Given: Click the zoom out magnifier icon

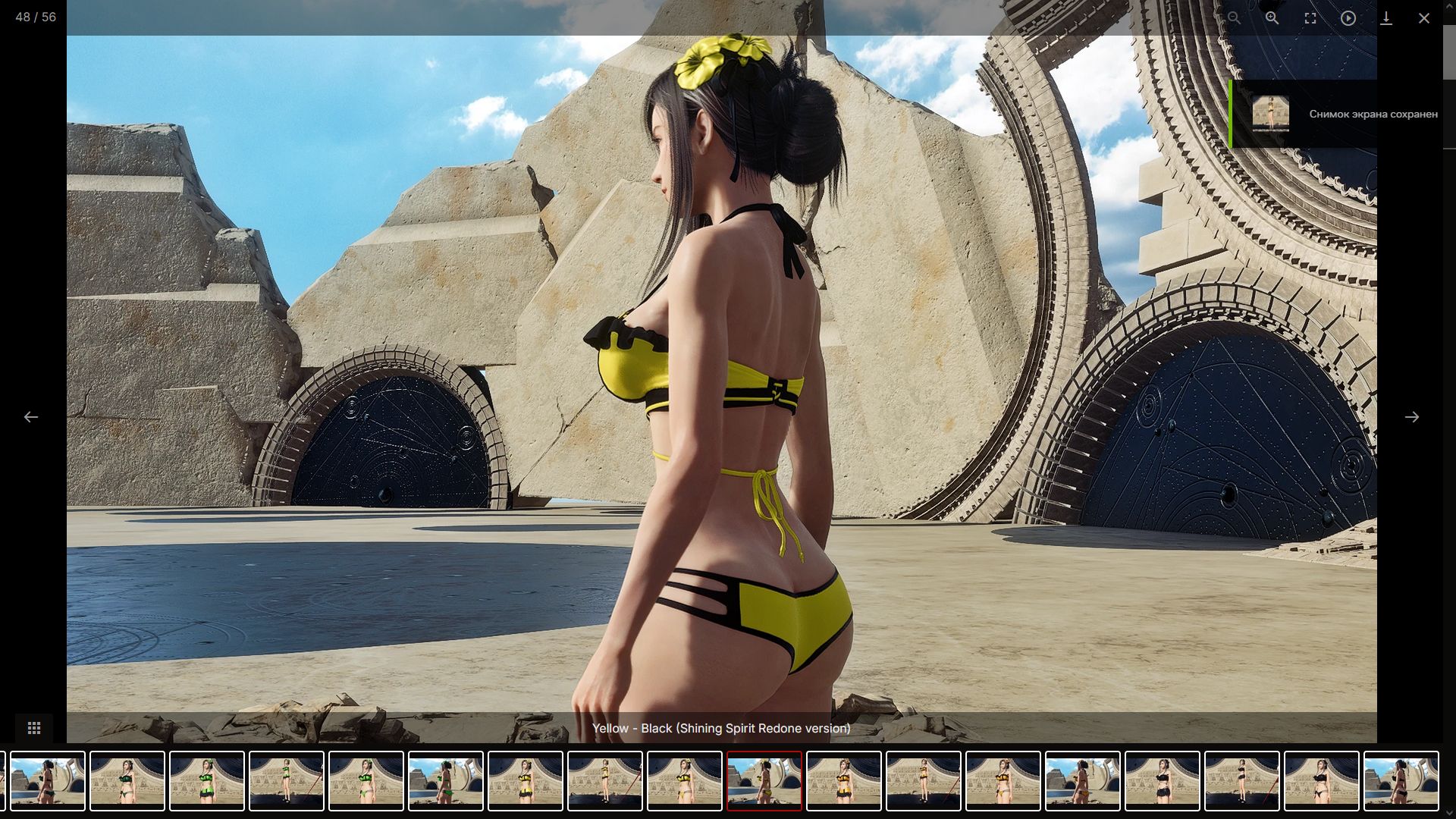Looking at the screenshot, I should tap(1234, 18).
